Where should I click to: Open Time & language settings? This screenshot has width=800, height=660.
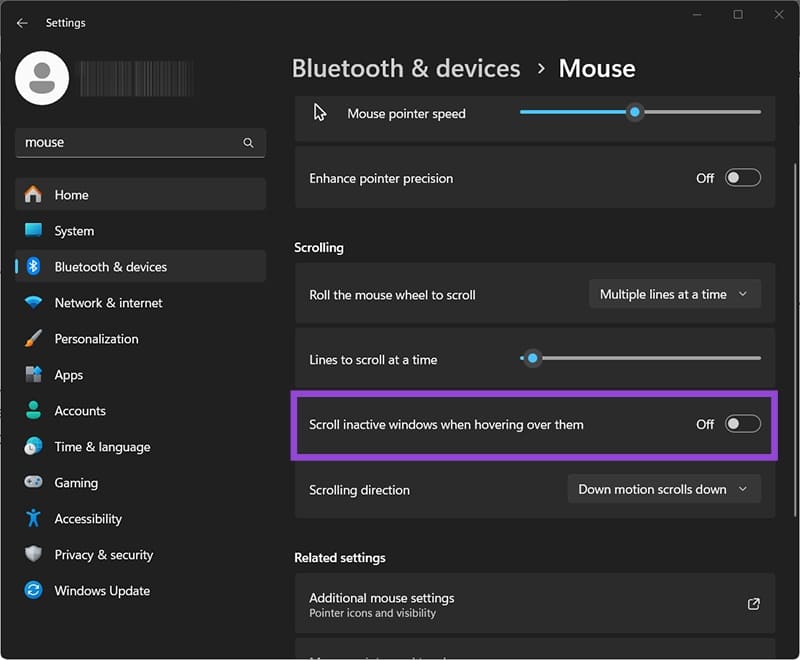click(140, 446)
